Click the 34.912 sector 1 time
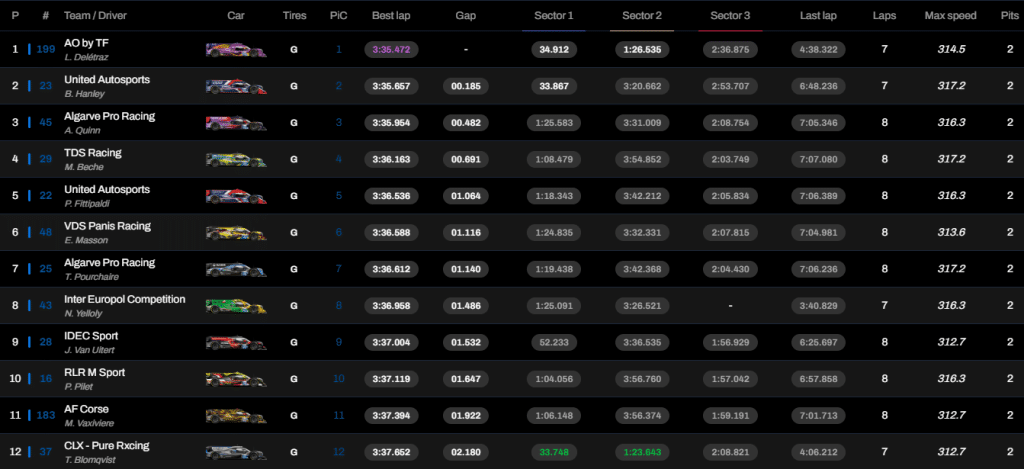1024x469 pixels. tap(554, 50)
